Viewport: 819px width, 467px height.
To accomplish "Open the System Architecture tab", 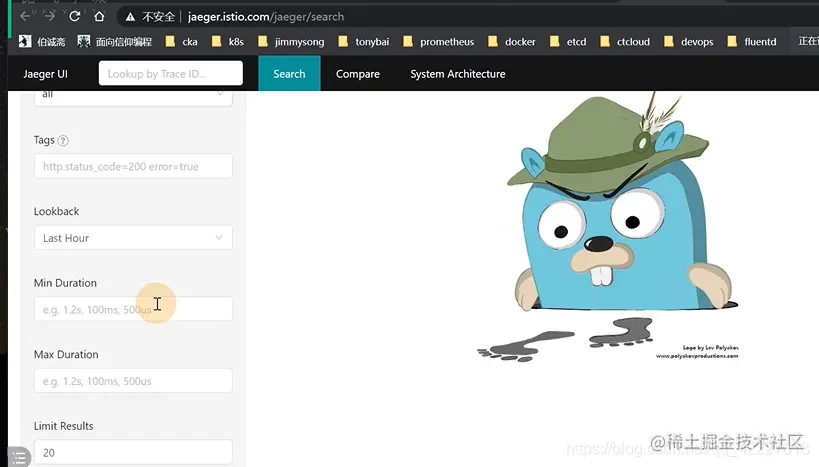I will click(x=458, y=74).
